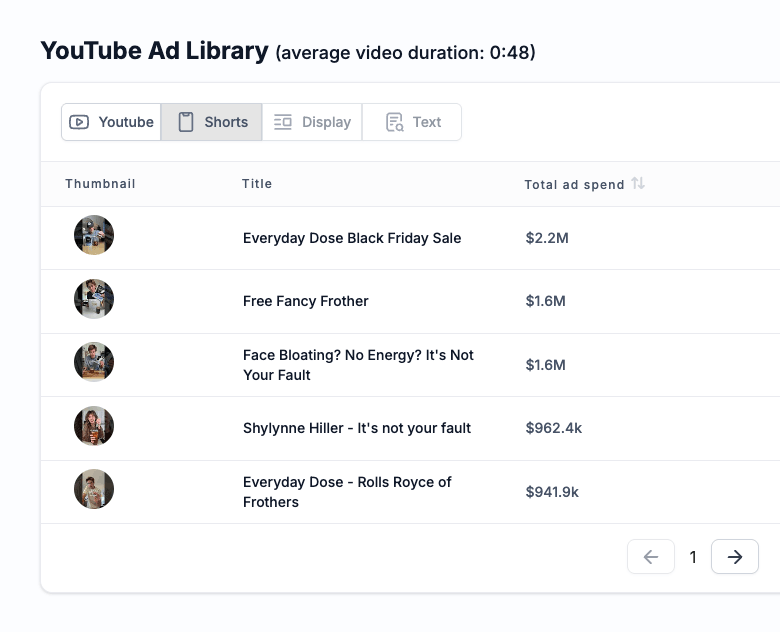This screenshot has height=632, width=780.
Task: Open the Everyday Dose Black Friday Sale title
Action: click(352, 238)
